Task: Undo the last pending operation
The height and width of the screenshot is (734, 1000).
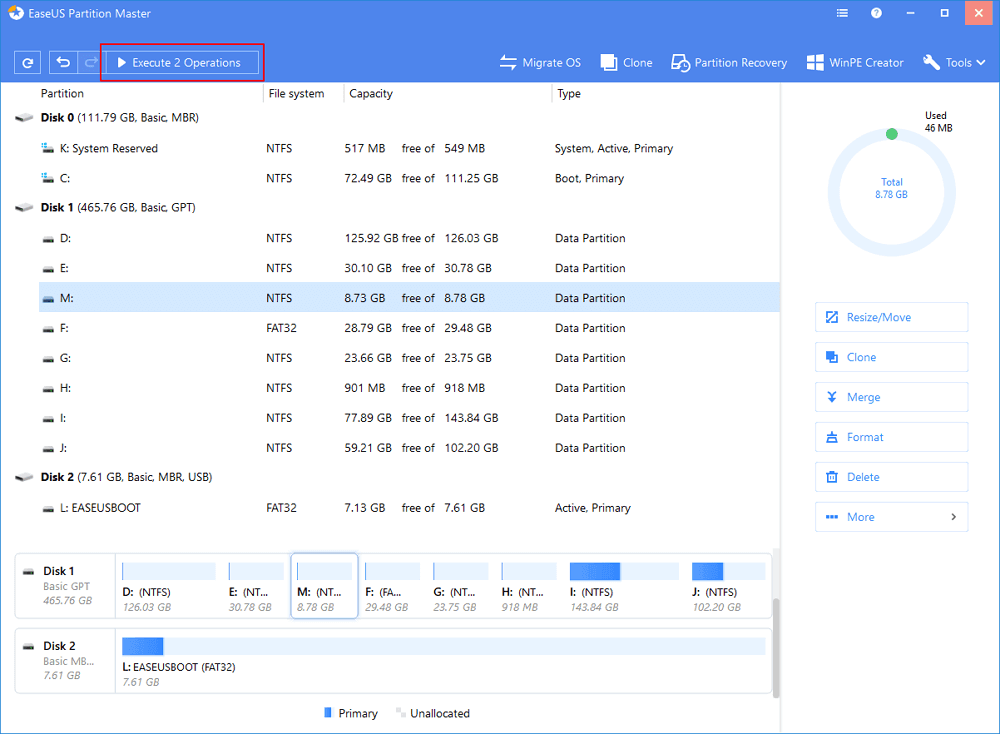Action: point(62,62)
